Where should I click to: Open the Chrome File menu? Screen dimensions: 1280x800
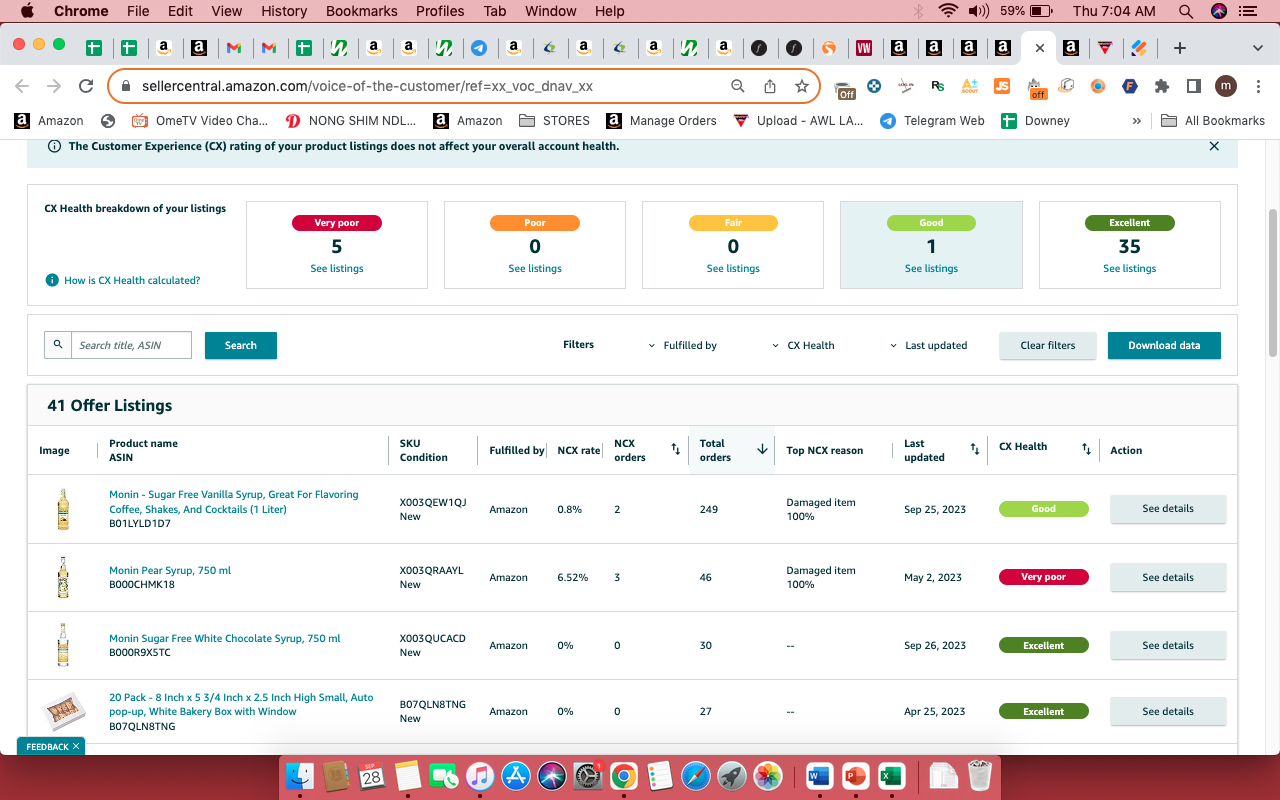click(138, 11)
